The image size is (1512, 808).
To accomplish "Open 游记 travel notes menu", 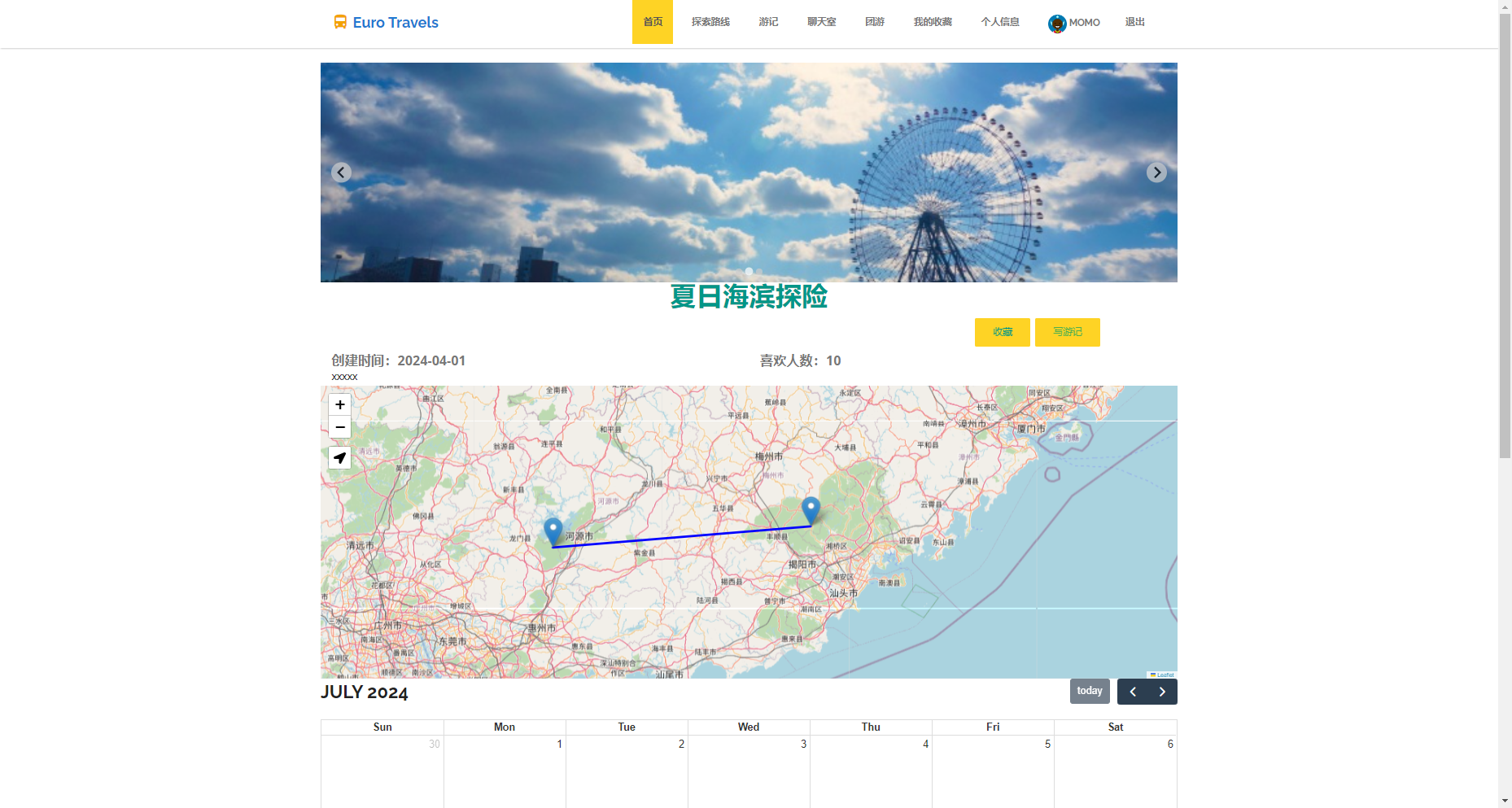I will (768, 22).
